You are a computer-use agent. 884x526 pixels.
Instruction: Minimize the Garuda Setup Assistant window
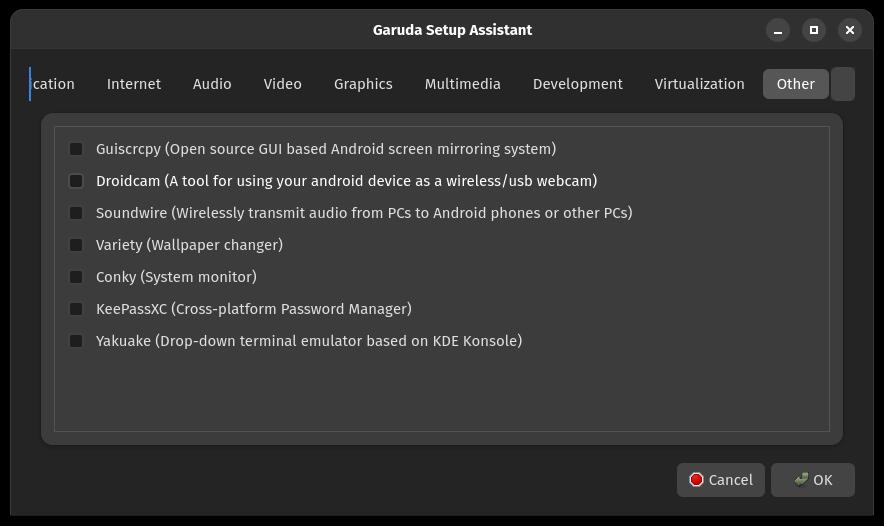tap(777, 30)
